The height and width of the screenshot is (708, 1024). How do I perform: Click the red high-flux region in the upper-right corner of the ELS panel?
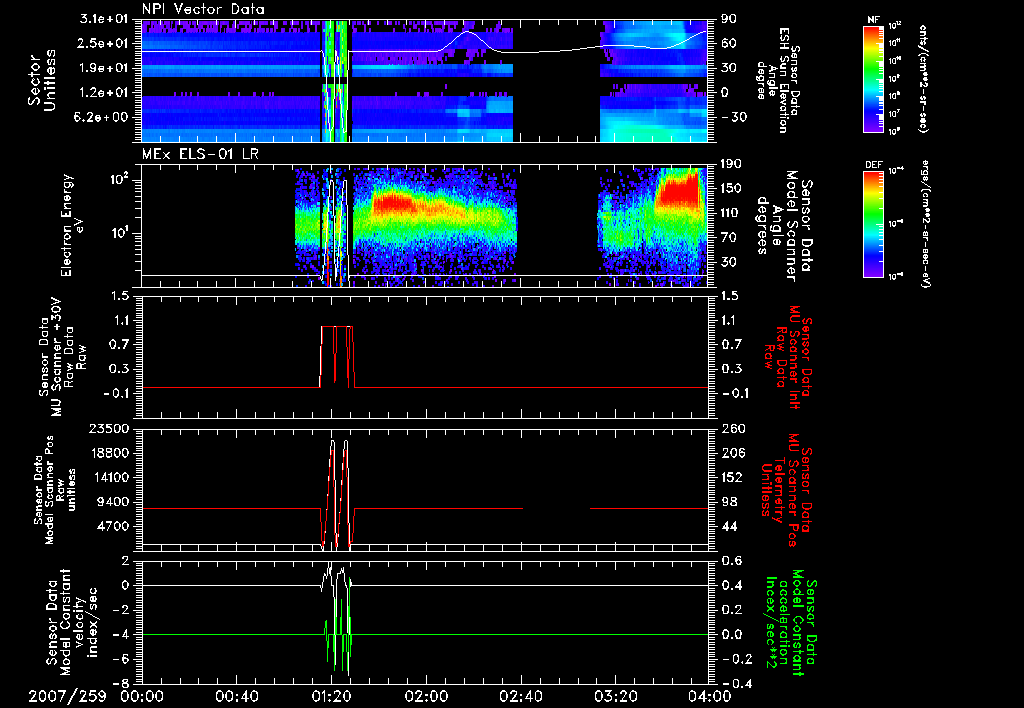(679, 189)
